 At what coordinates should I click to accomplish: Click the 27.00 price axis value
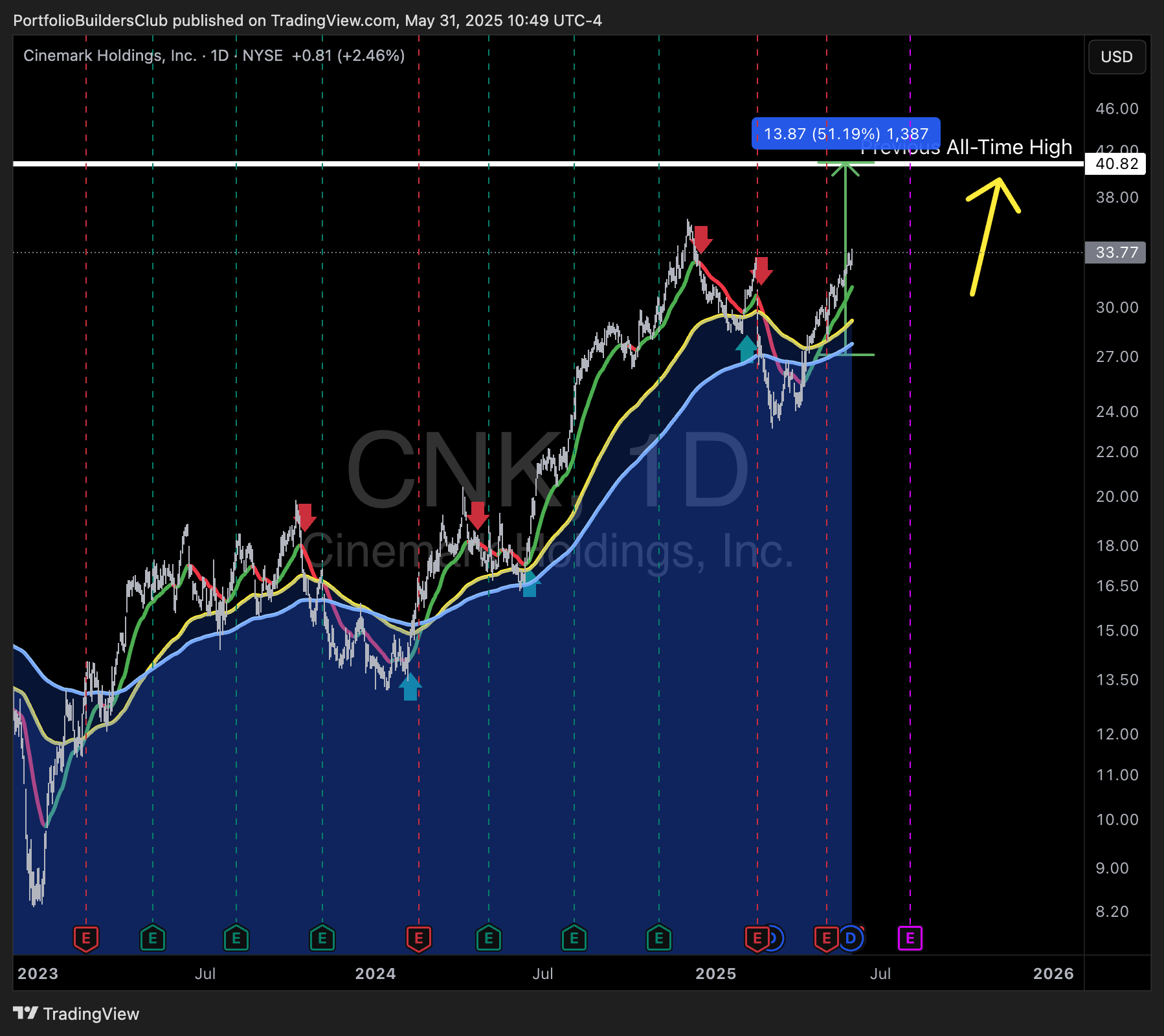pos(1117,357)
